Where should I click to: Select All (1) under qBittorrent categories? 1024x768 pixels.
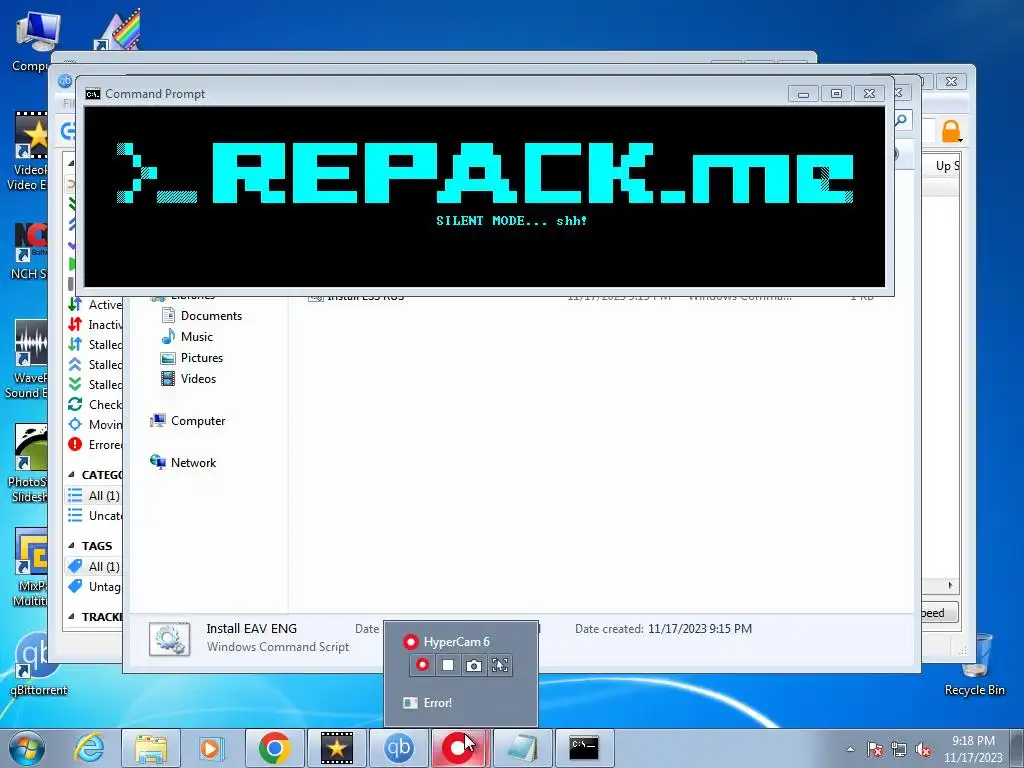click(94, 496)
